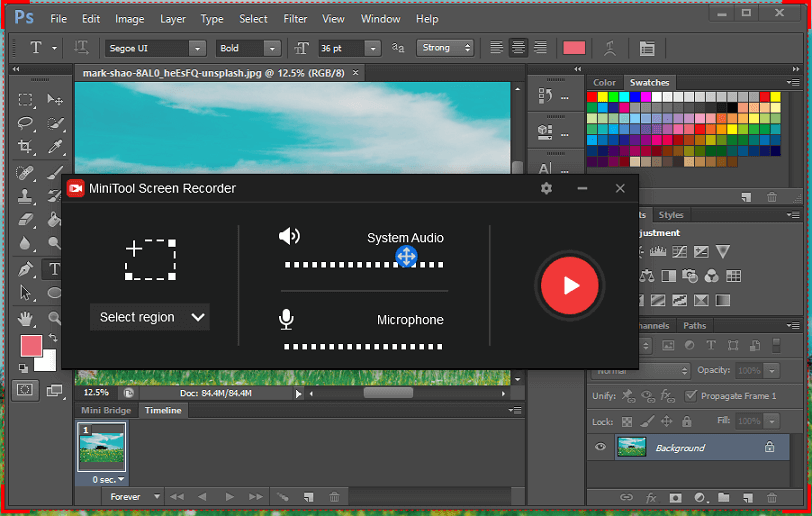812x516 pixels.
Task: Play the timeline animation
Action: point(229,497)
